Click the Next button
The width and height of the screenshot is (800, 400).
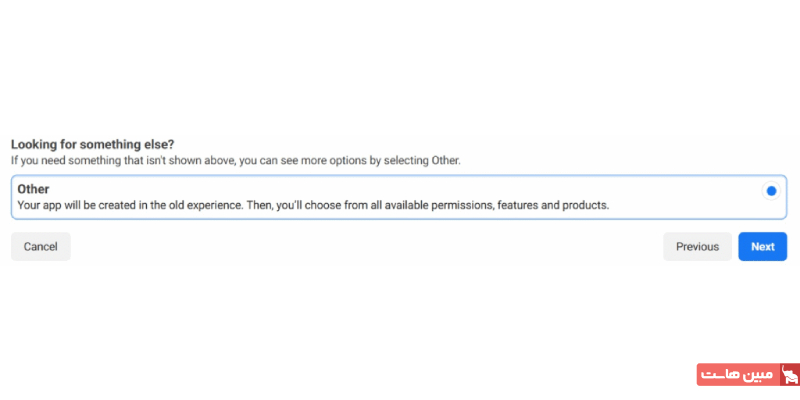coord(762,247)
